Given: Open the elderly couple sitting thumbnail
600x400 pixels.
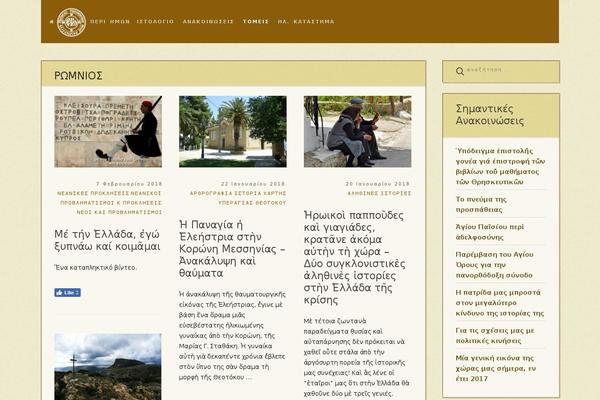Looking at the screenshot, I should pos(357,131).
